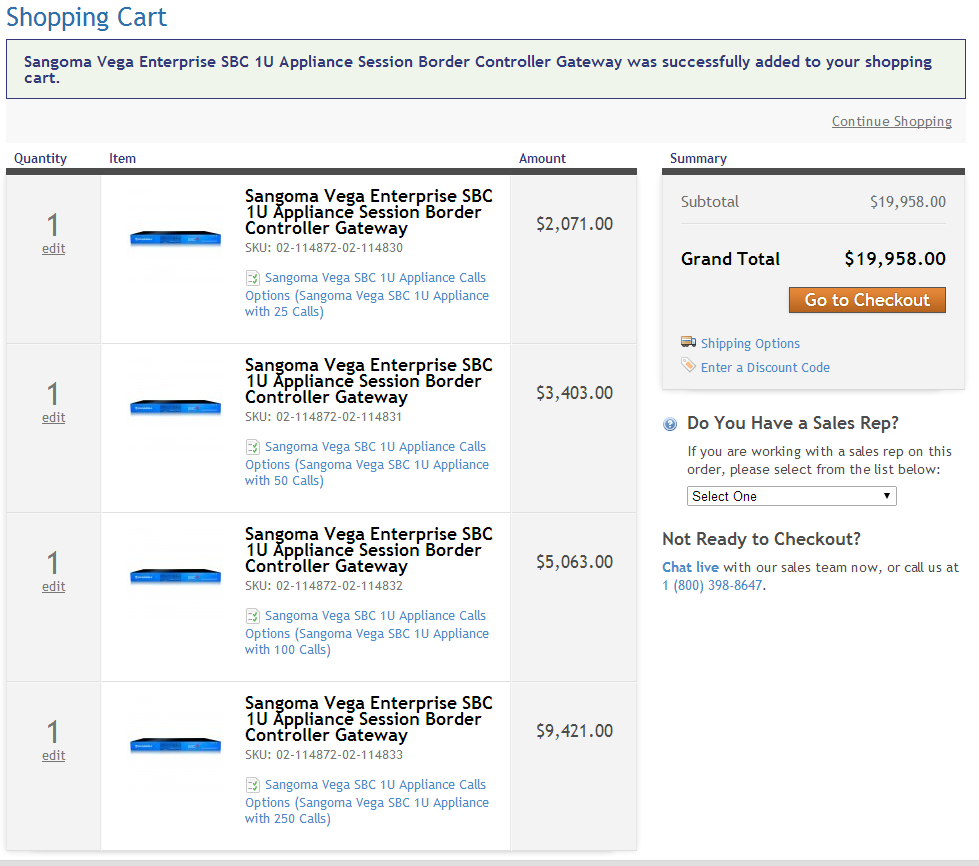Image resolution: width=979 pixels, height=866 pixels.
Task: Open the product thumbnail for SKU 02-114872-02-114833
Action: pos(175,745)
